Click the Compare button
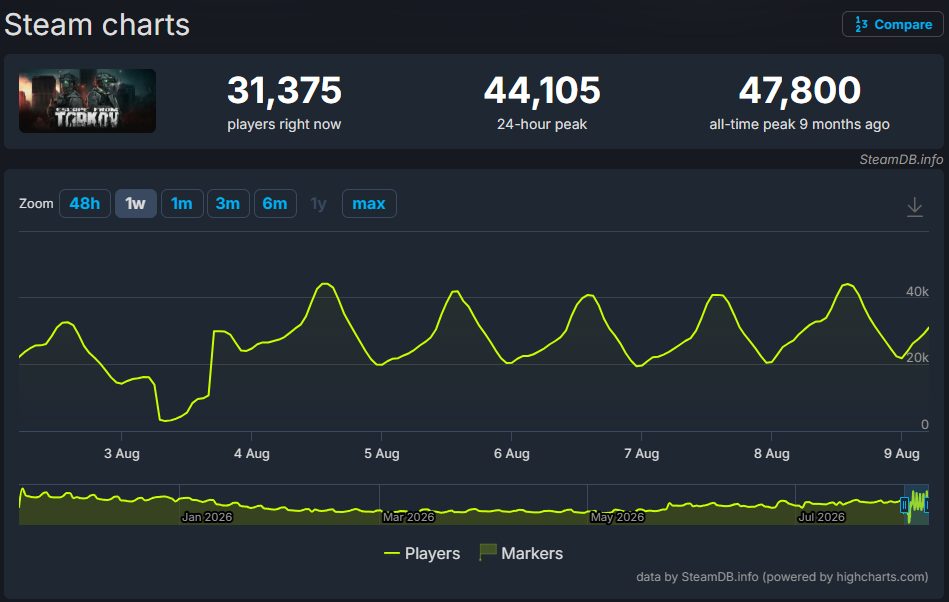949x602 pixels. 893,24
